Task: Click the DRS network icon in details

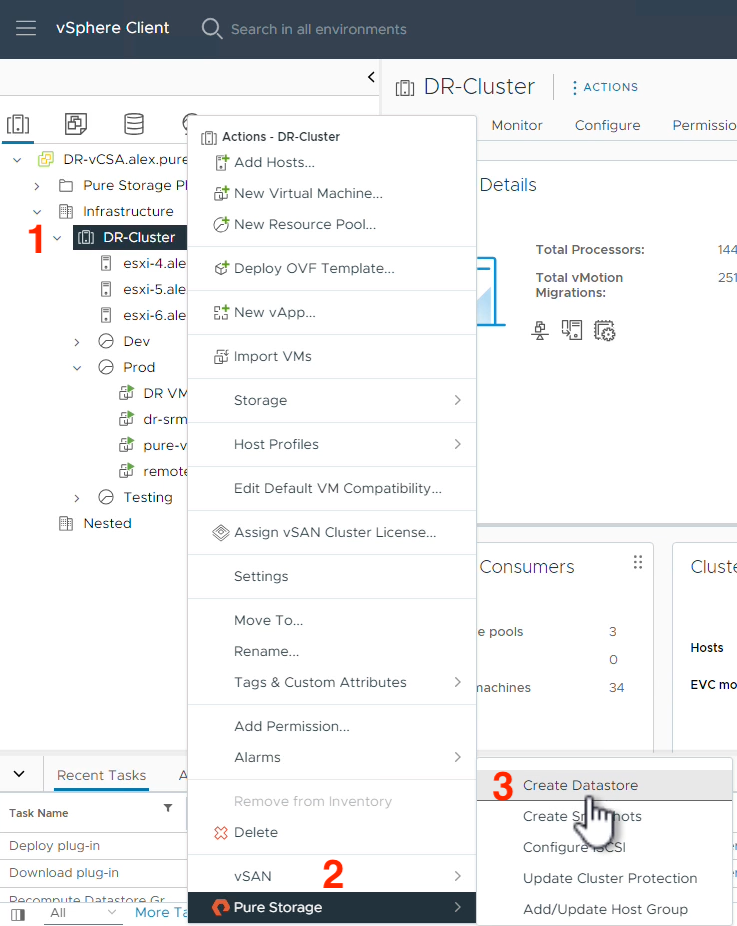Action: (540, 330)
